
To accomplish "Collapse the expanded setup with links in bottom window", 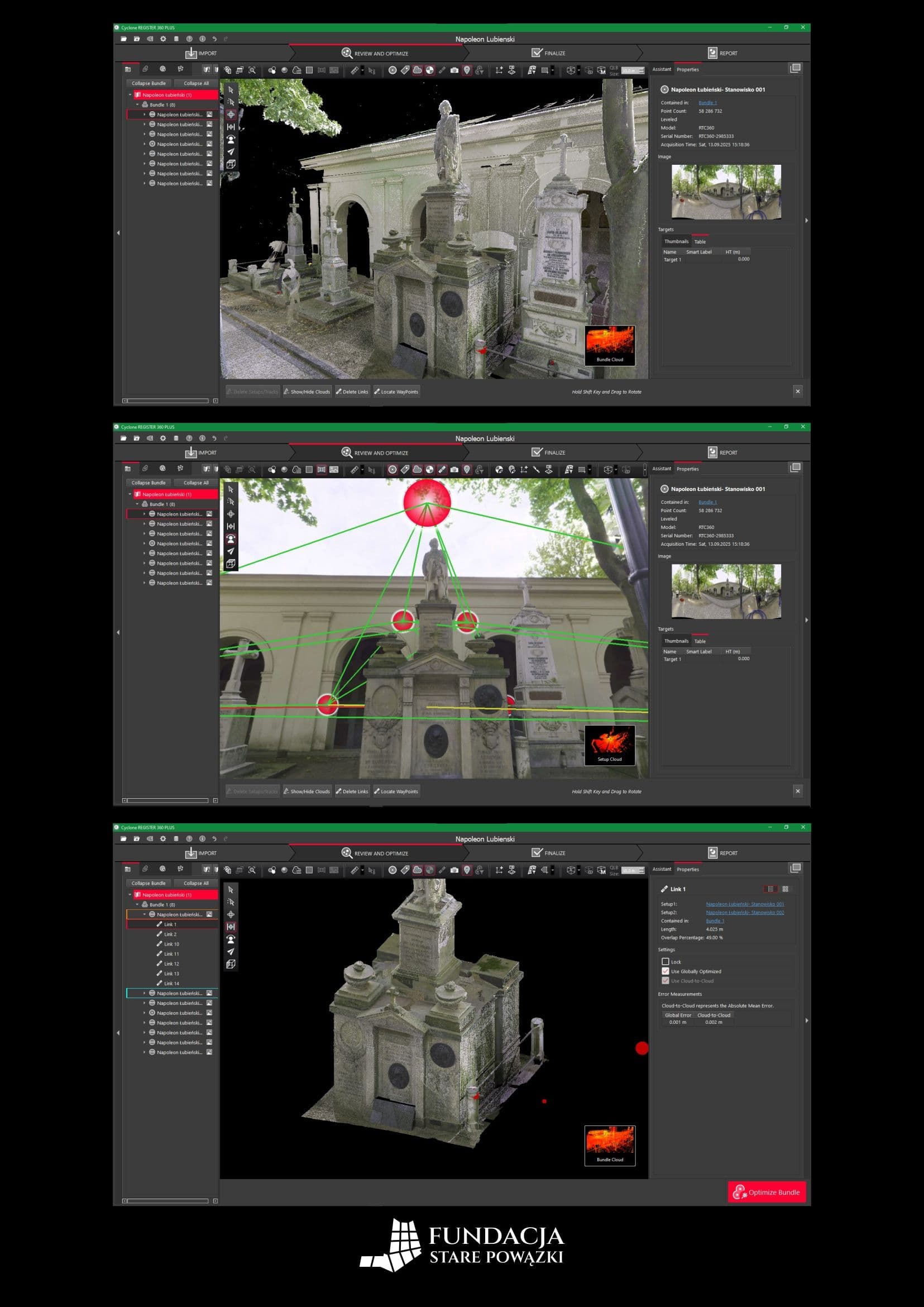I will [145, 914].
